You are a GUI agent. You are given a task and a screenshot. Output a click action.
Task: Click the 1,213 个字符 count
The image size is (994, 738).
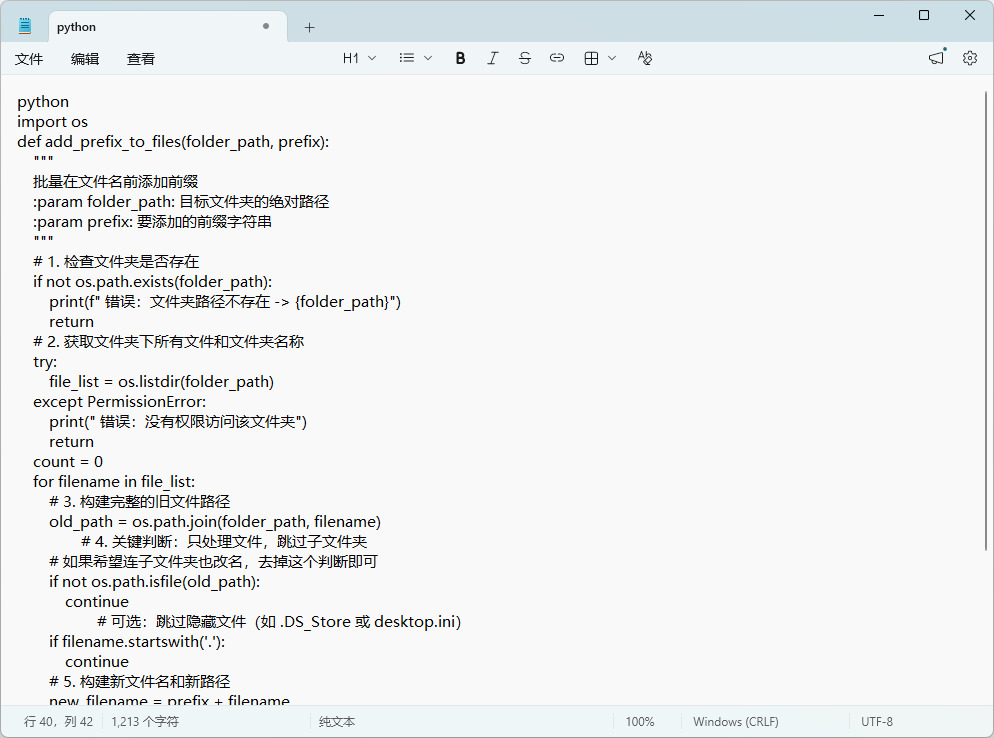145,722
